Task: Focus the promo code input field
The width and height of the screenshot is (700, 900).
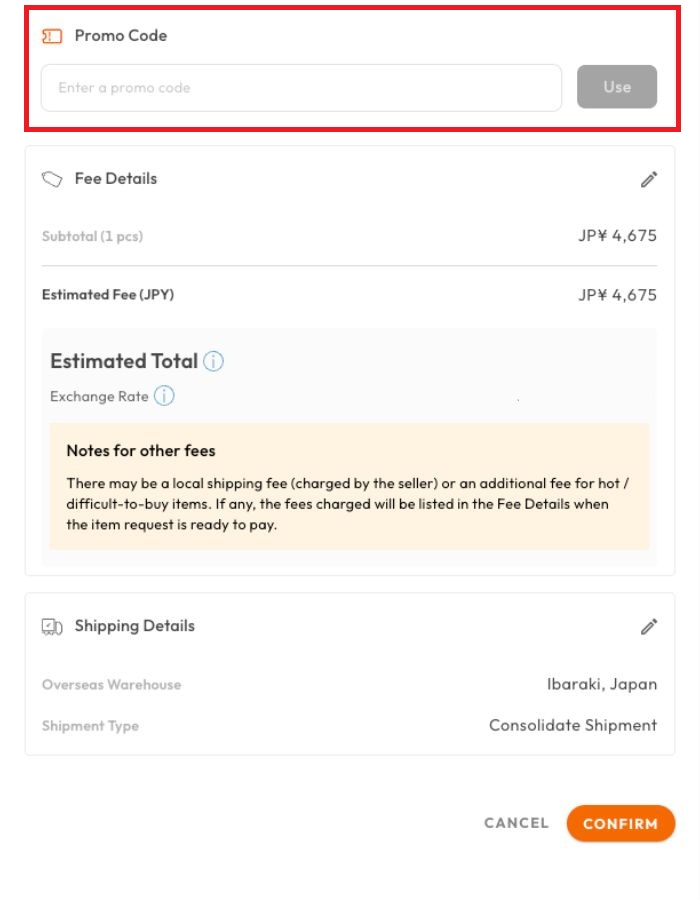Action: (301, 88)
